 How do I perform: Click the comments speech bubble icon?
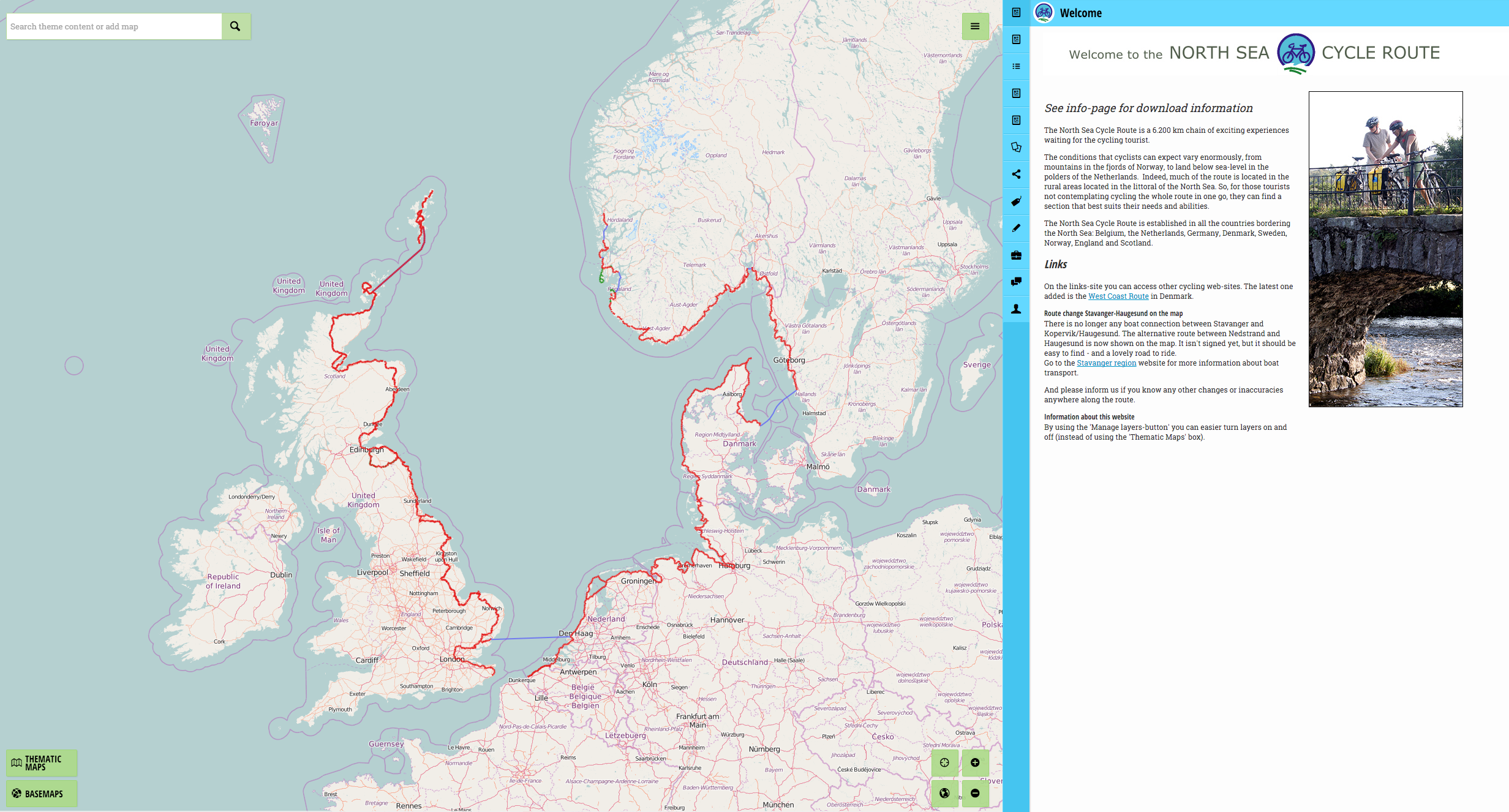point(1016,282)
